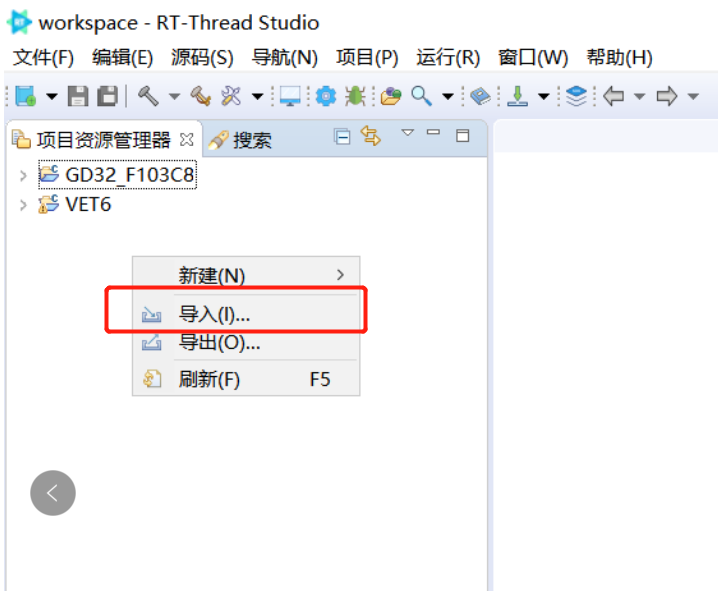Image resolution: width=718 pixels, height=591 pixels.
Task: Start debugging with the green bug icon
Action: (355, 96)
